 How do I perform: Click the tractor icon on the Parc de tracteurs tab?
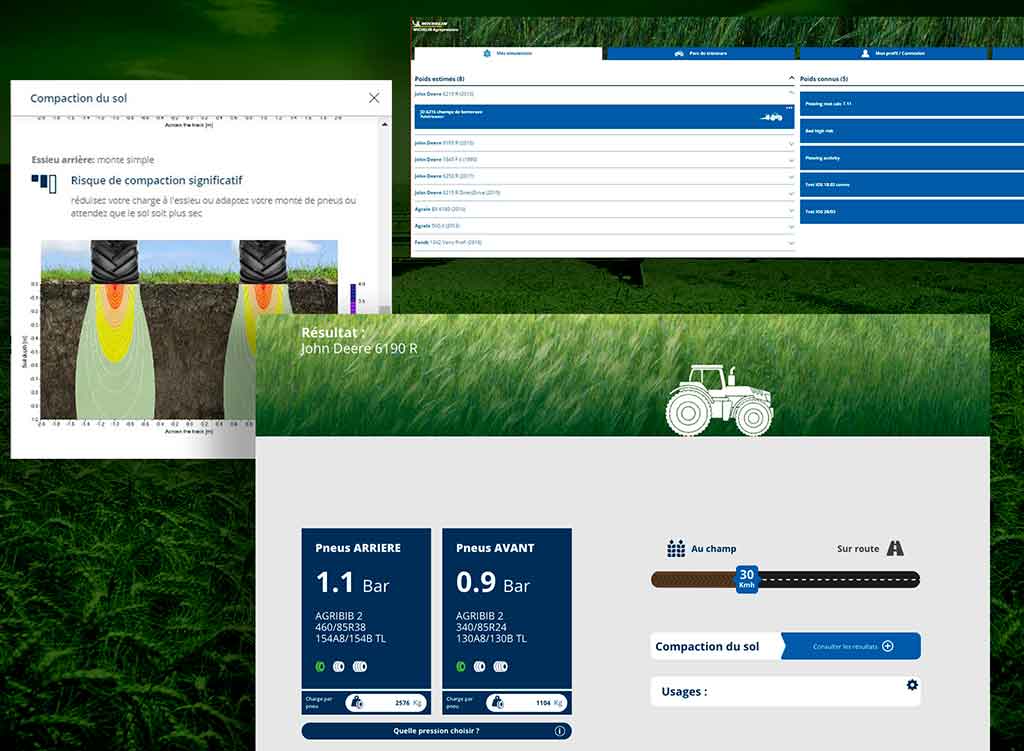[679, 54]
